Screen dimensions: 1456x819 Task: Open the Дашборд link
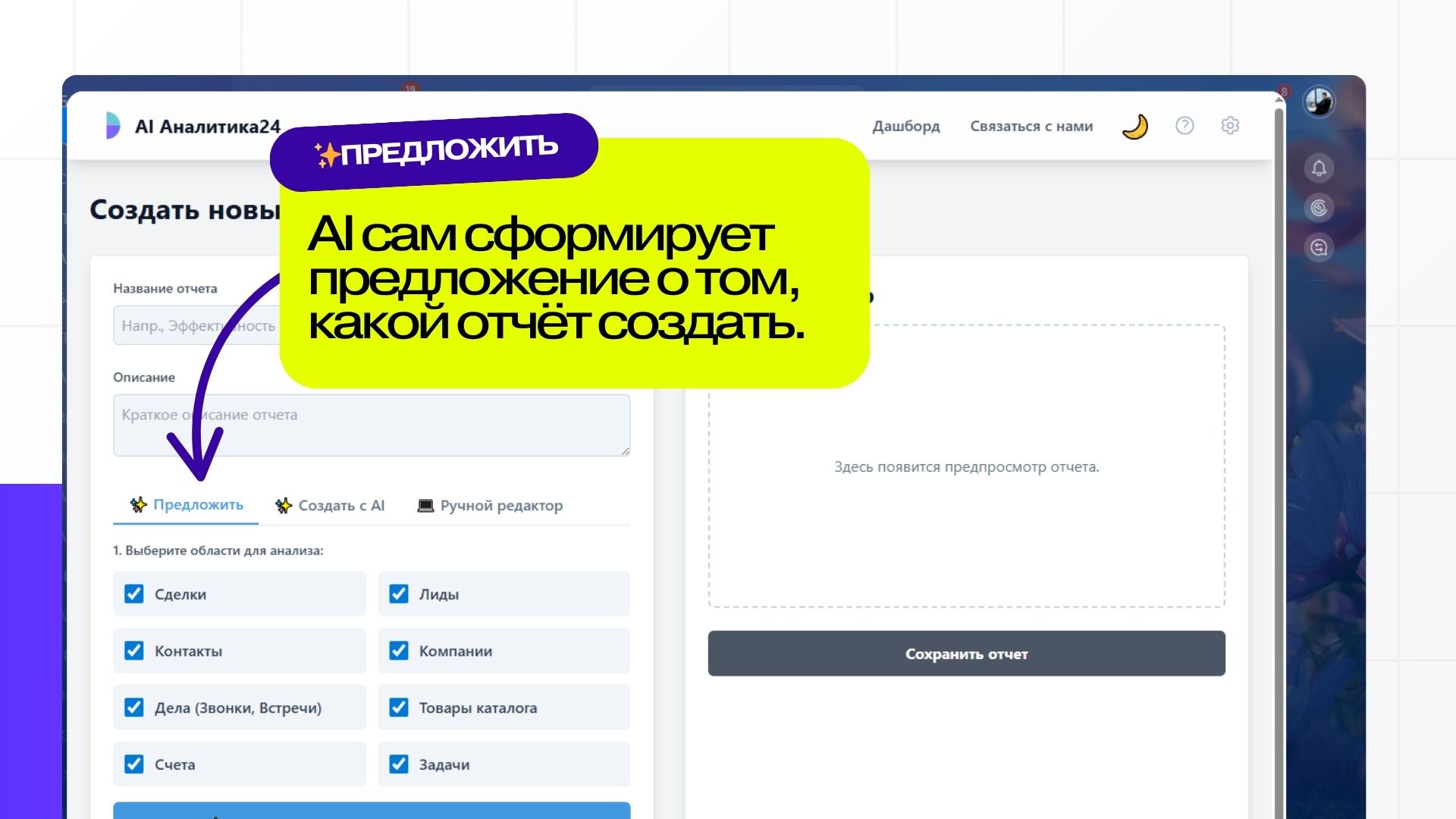click(x=905, y=127)
